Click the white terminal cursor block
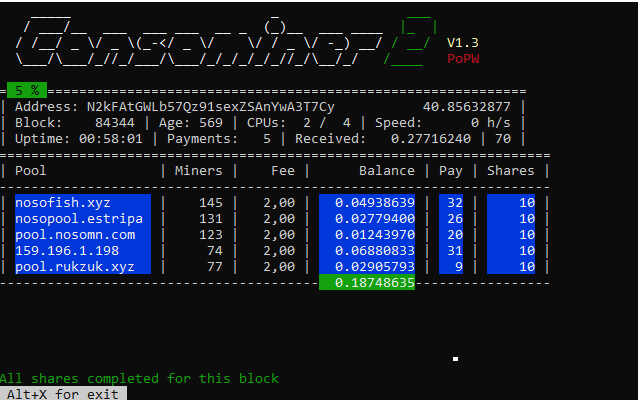The image size is (638, 400). (455, 359)
